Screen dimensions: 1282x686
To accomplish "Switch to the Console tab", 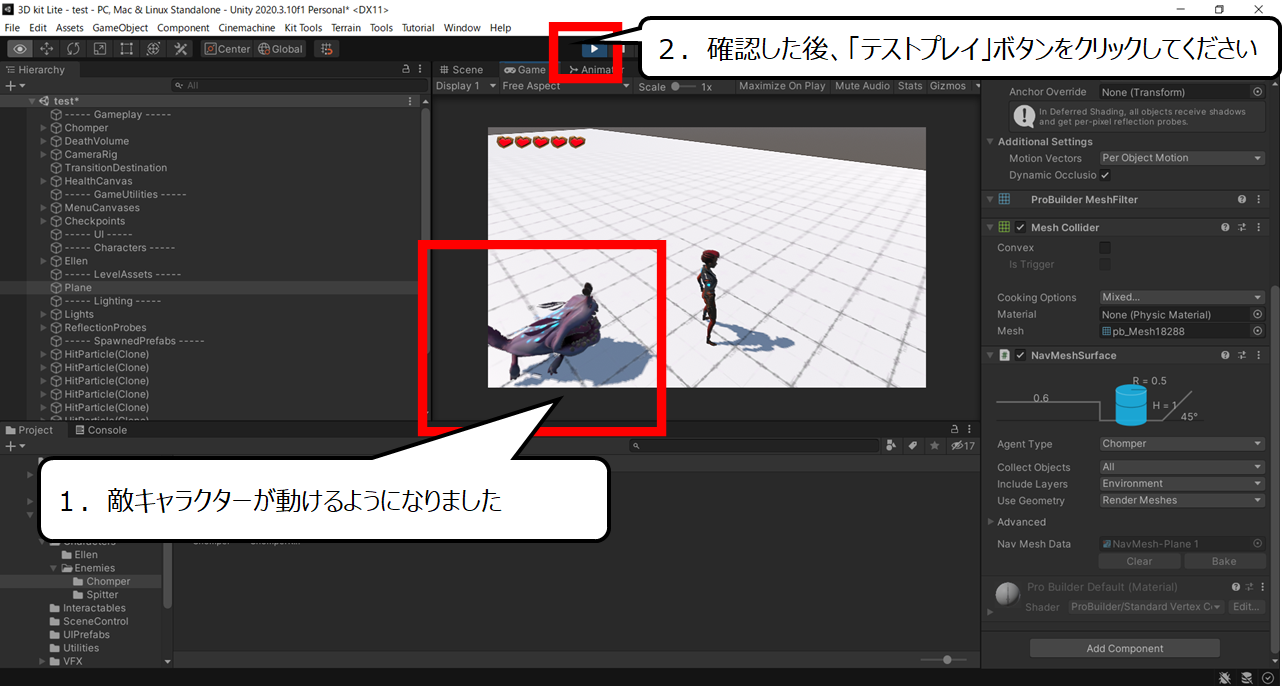I will pyautogui.click(x=101, y=430).
